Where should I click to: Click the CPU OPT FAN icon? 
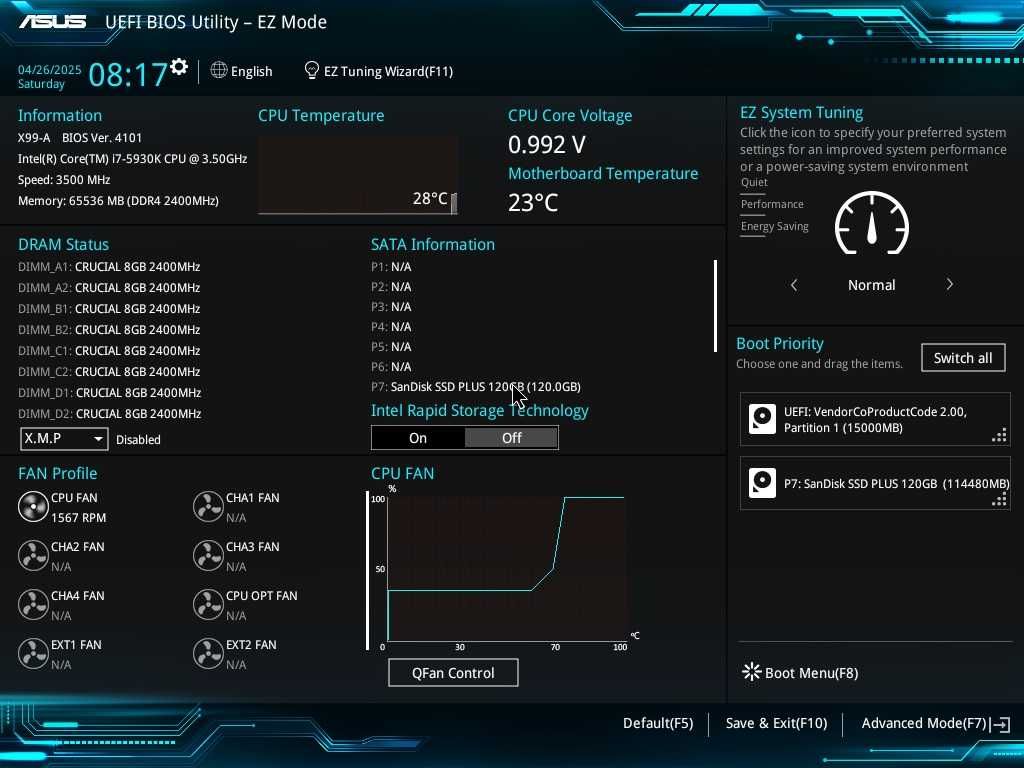point(208,605)
